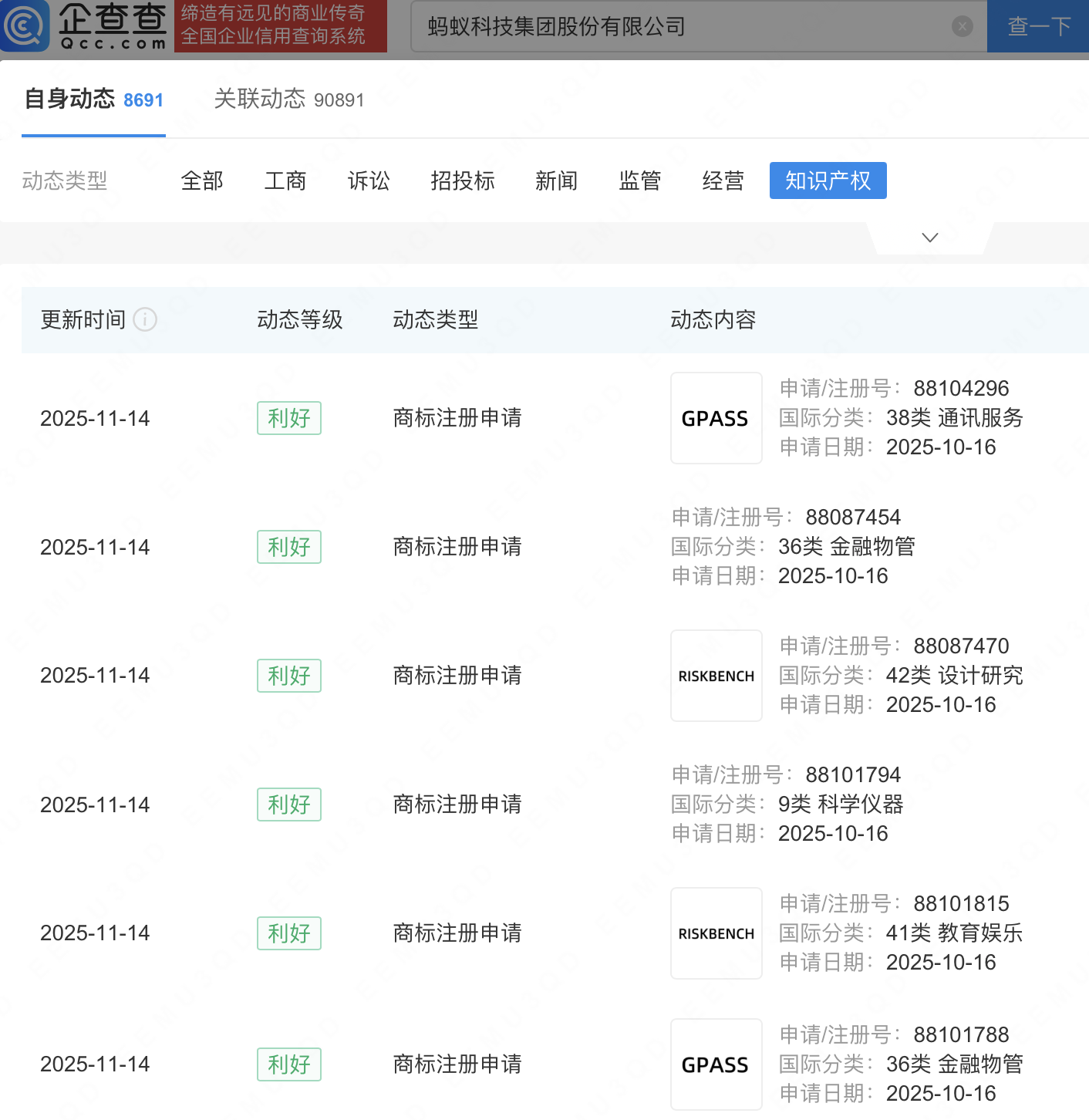Switch to the 自身动态 tab
The width and height of the screenshot is (1089, 1120).
click(x=93, y=100)
